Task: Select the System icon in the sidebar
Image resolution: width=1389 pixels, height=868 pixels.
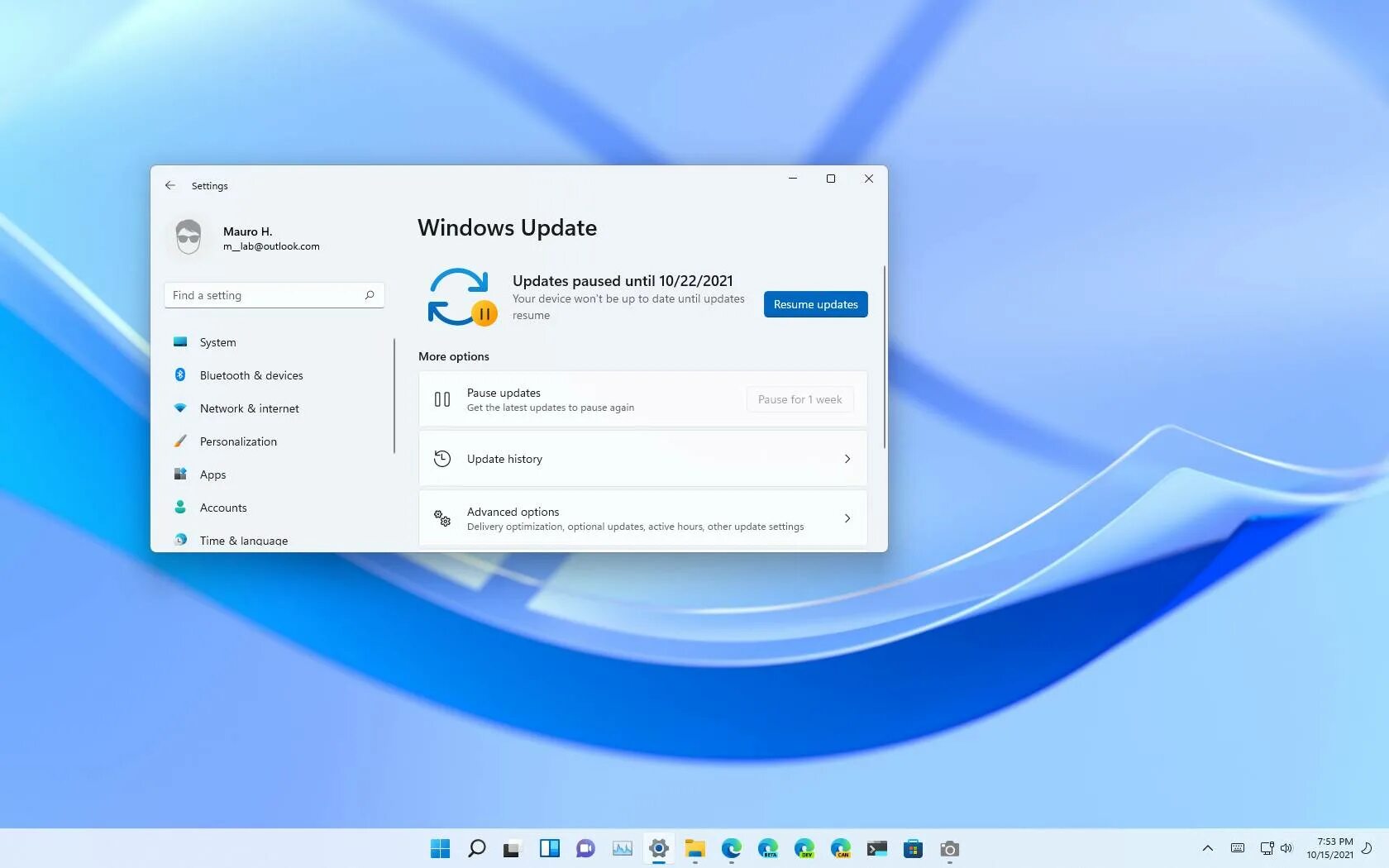Action: [181, 341]
